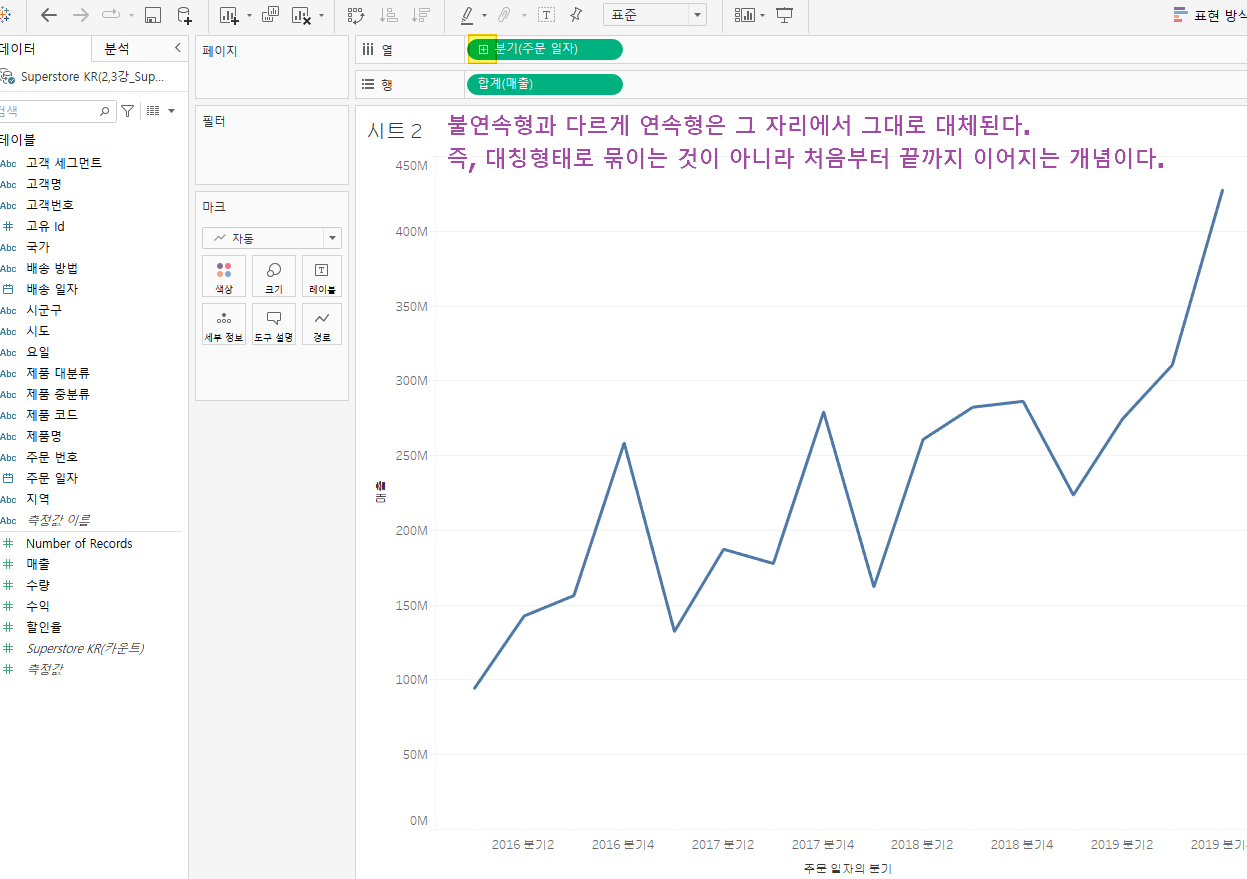Click the 경로 (Path) marks button

click(x=322, y=324)
